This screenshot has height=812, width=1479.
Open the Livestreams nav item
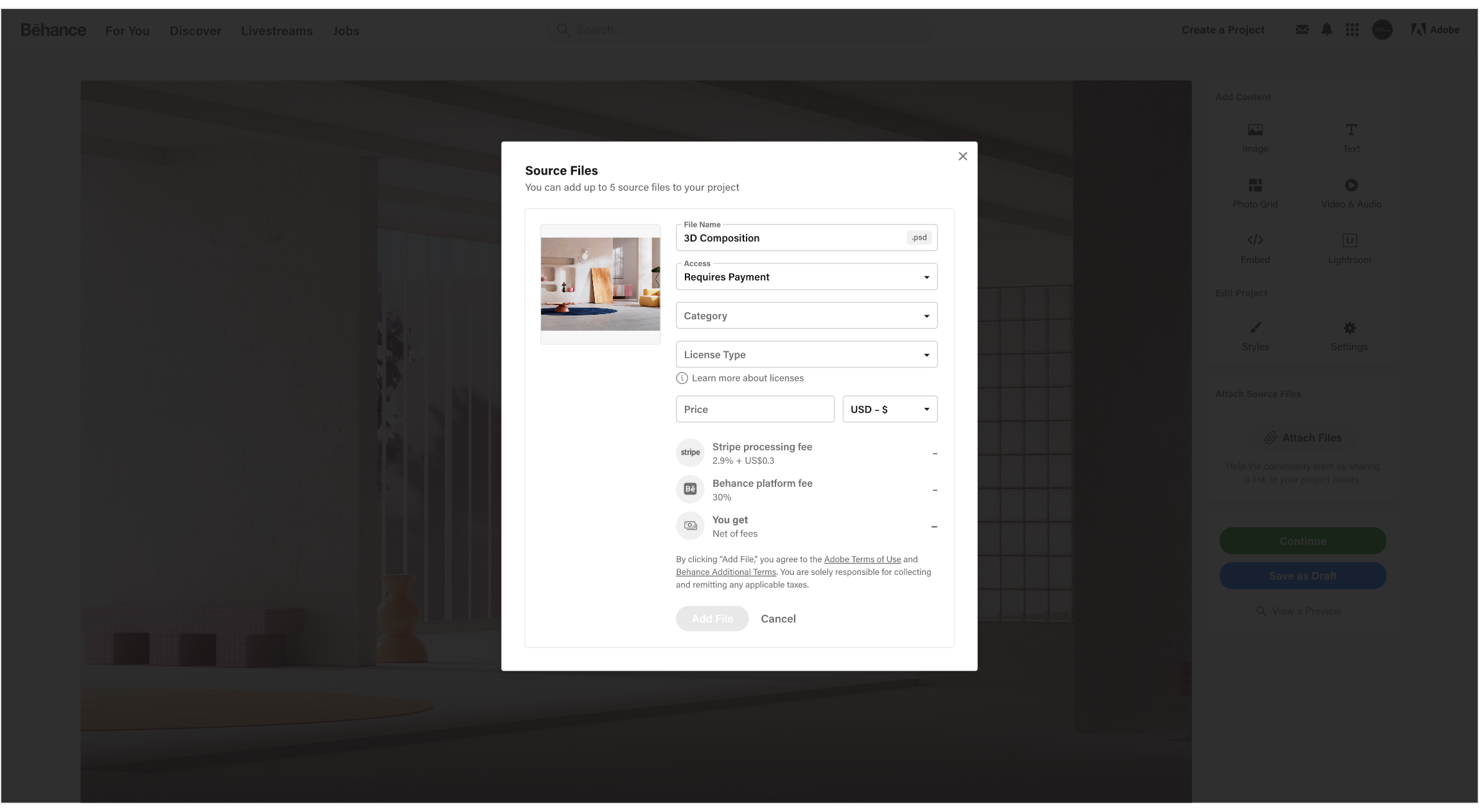click(277, 31)
